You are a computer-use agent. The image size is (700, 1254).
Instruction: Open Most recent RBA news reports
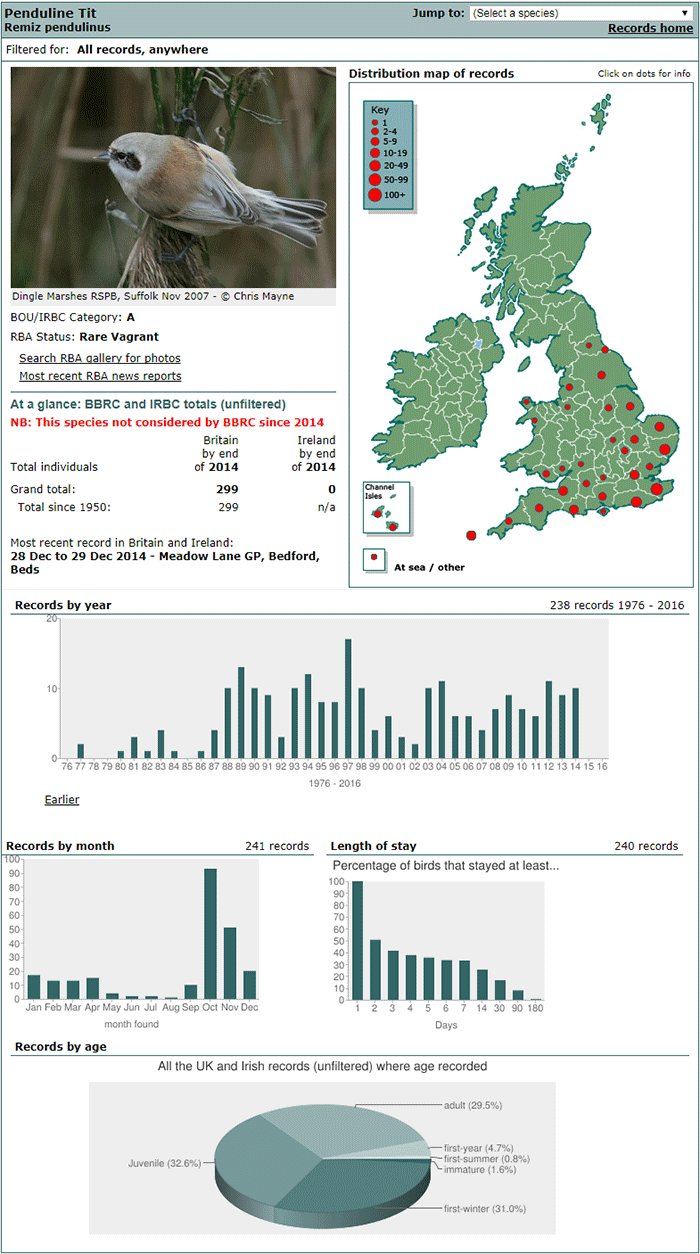pos(100,376)
